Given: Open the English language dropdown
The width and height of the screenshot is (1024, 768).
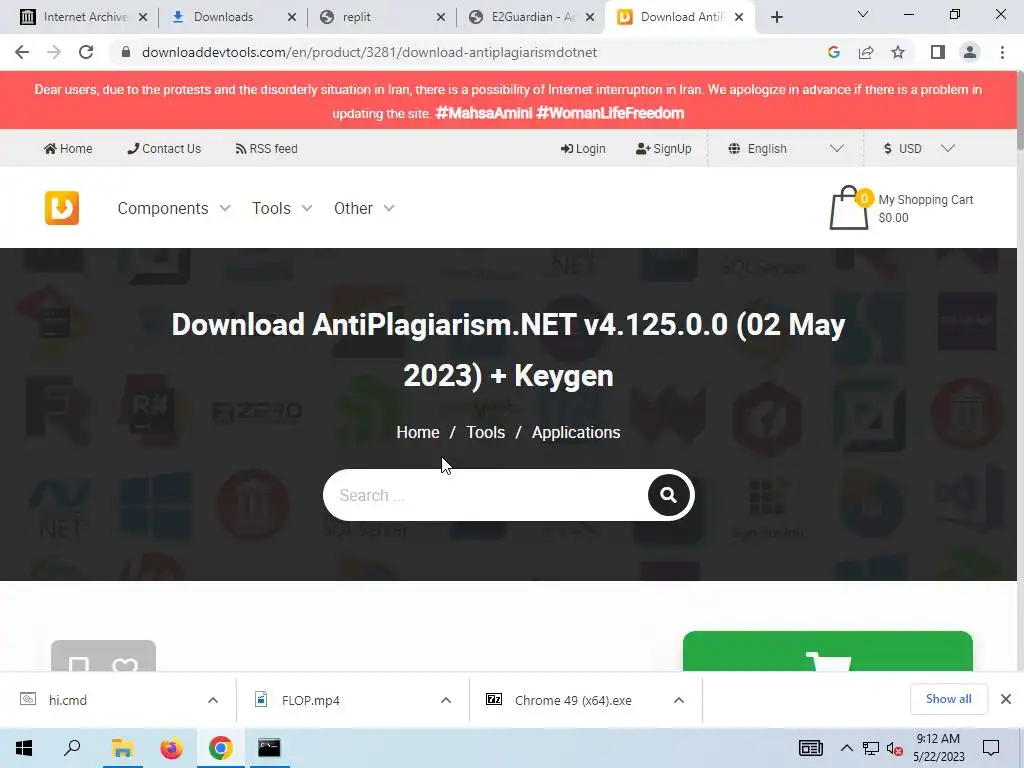Looking at the screenshot, I should [786, 149].
